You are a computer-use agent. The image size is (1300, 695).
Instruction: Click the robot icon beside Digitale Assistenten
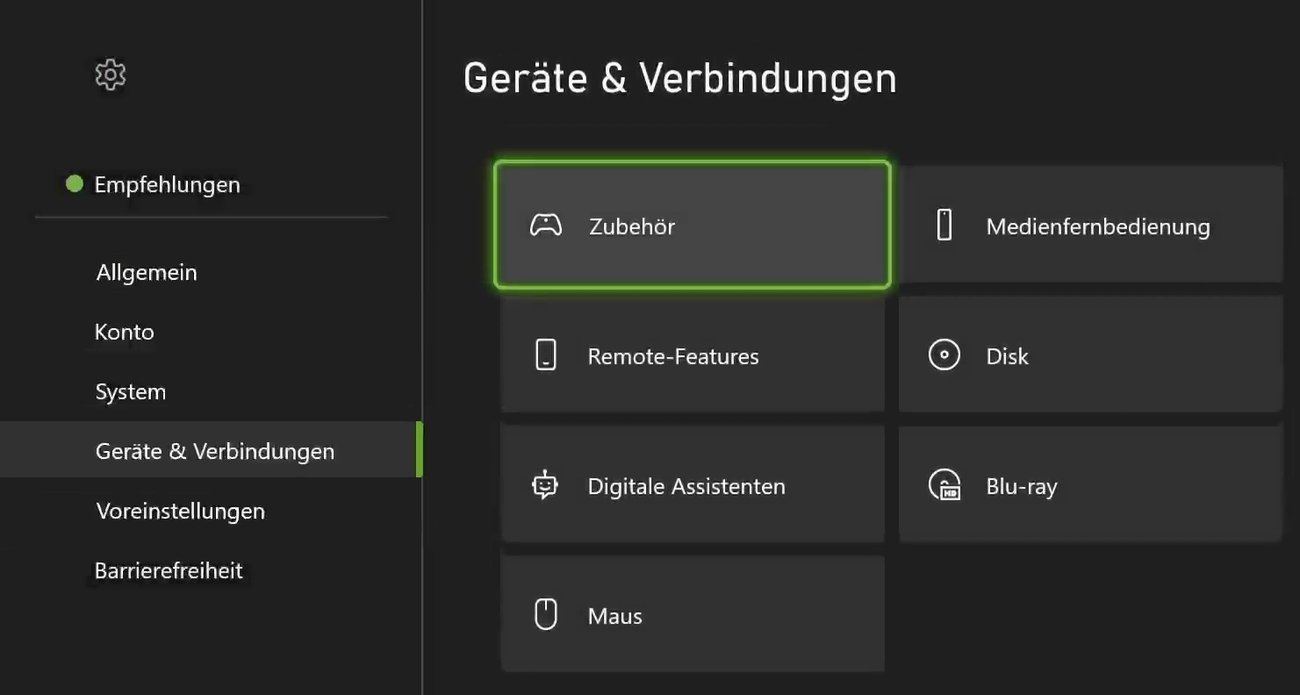[545, 485]
